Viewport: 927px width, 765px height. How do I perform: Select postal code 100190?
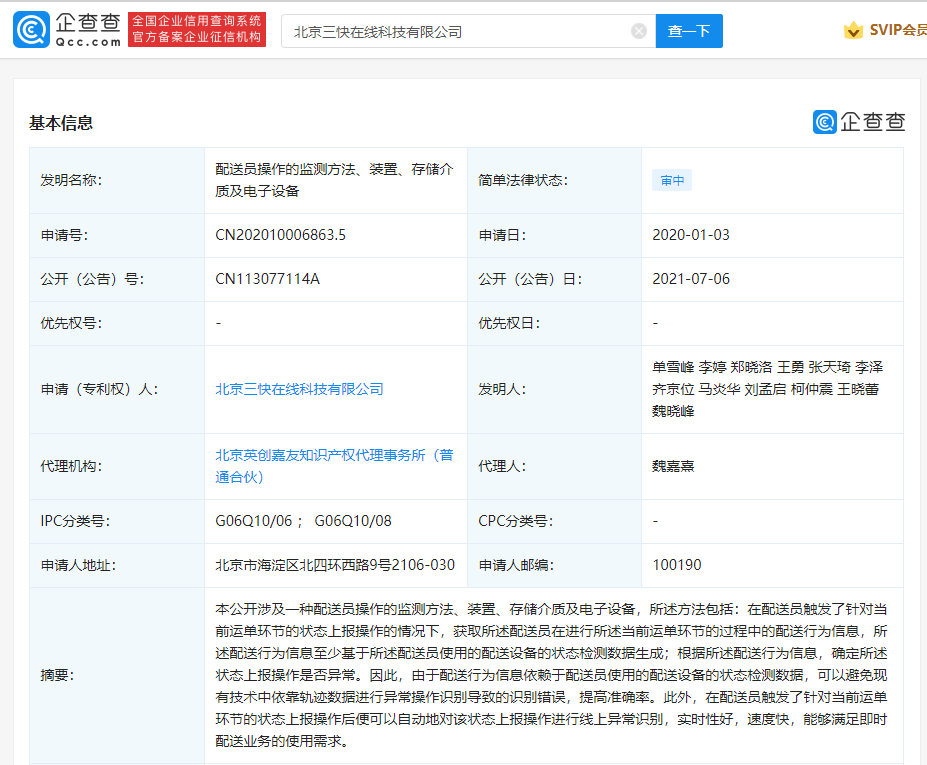coord(676,565)
